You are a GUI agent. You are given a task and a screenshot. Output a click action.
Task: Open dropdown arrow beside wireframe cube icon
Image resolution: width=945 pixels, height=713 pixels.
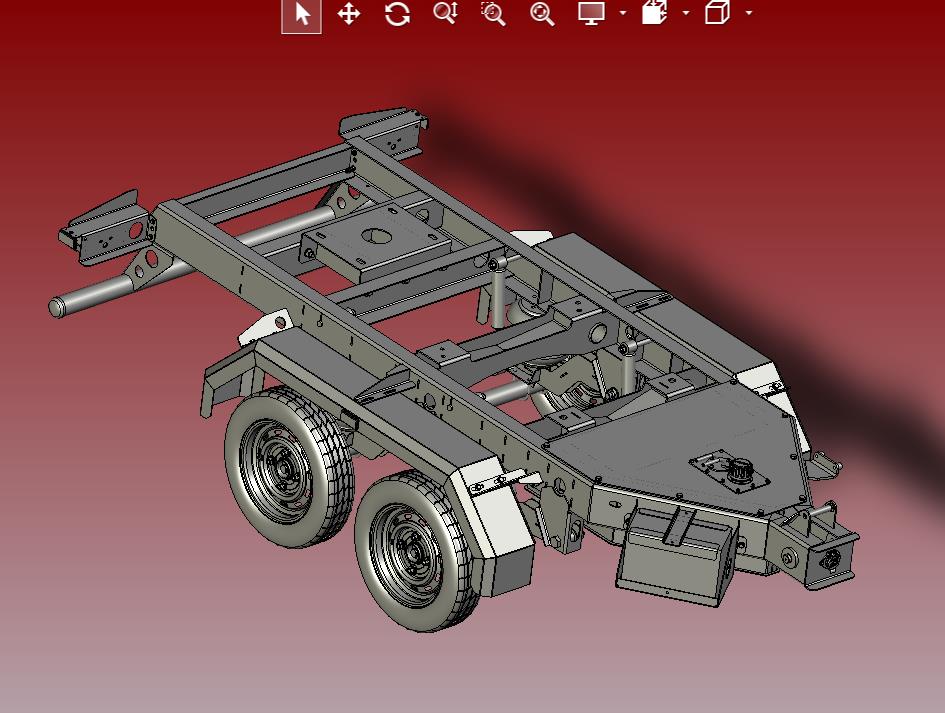[x=749, y=13]
